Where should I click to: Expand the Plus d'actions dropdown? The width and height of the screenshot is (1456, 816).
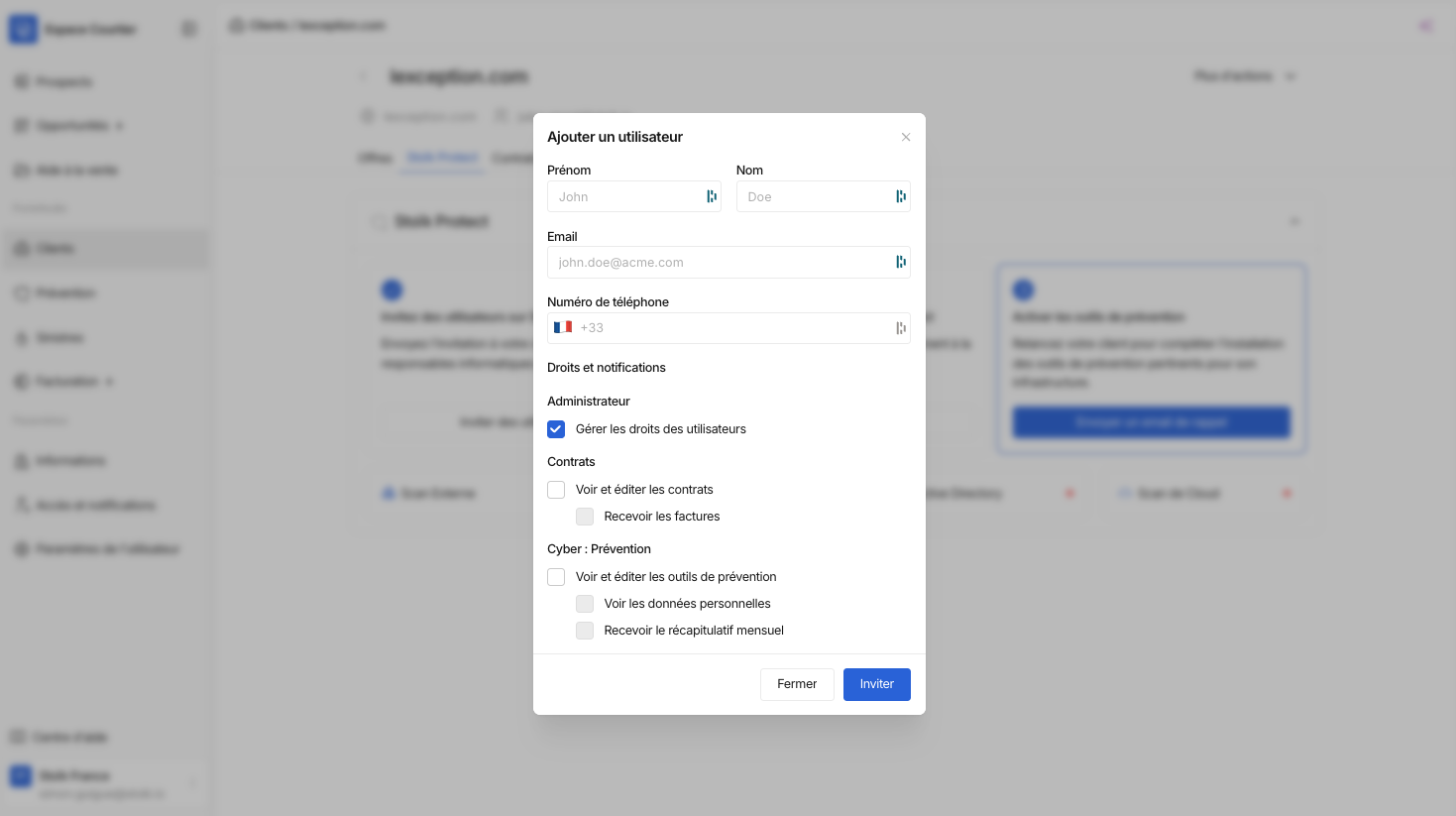1244,76
